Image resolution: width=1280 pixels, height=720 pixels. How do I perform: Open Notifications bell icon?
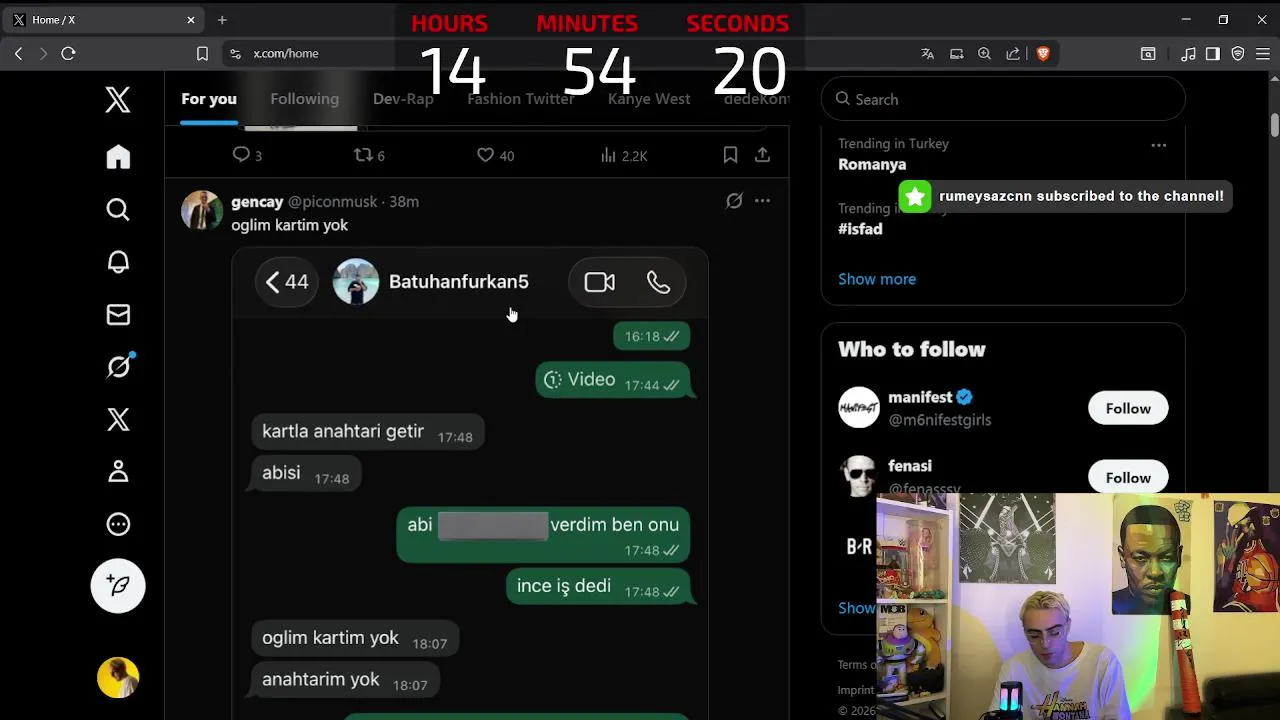tap(118, 262)
